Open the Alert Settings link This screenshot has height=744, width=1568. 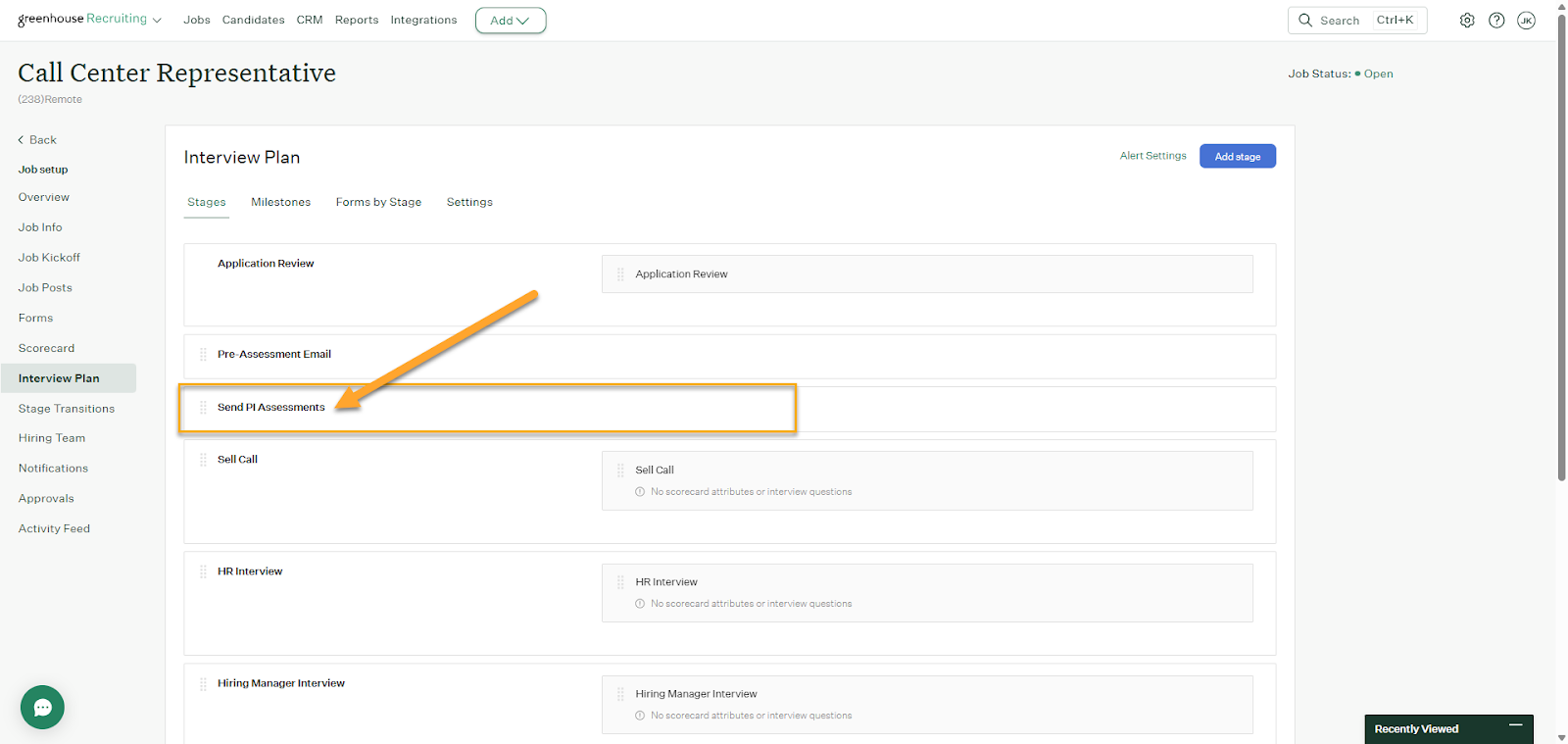tap(1152, 156)
